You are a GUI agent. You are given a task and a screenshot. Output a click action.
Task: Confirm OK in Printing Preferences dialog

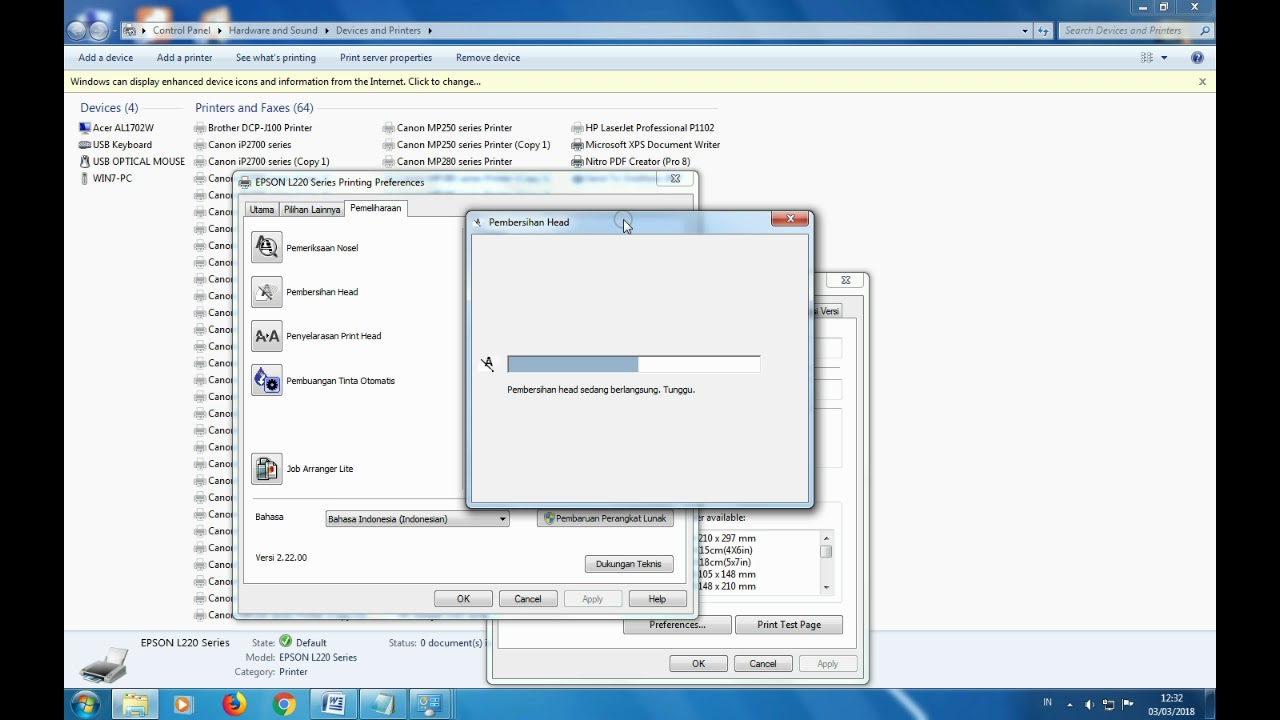[x=463, y=599]
